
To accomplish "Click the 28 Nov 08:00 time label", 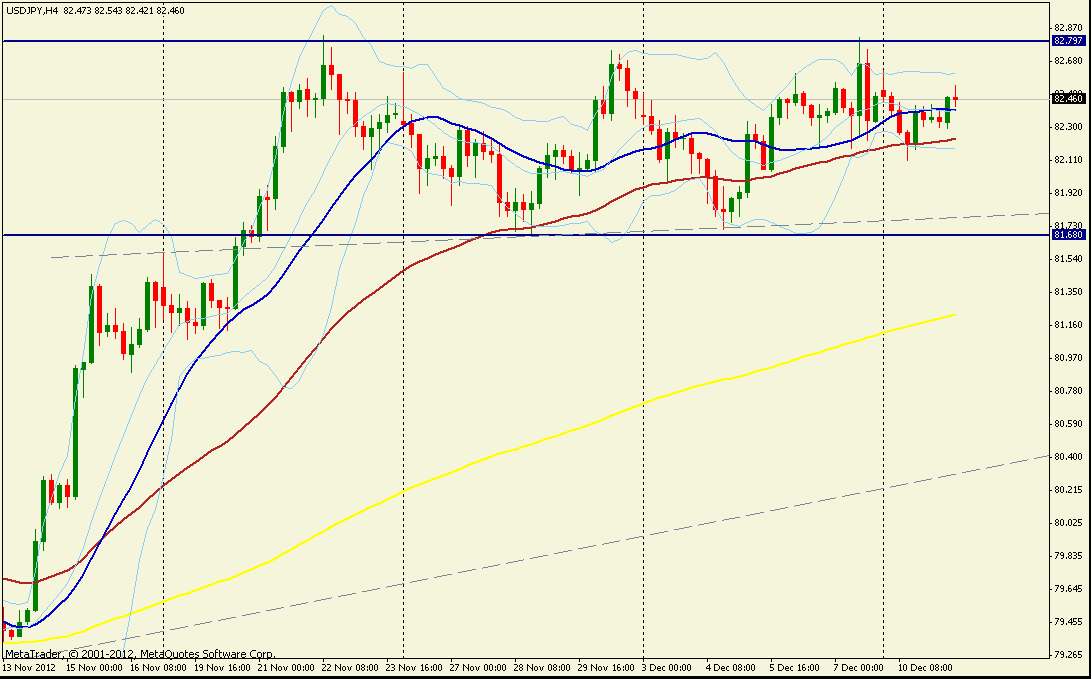I will coord(540,667).
